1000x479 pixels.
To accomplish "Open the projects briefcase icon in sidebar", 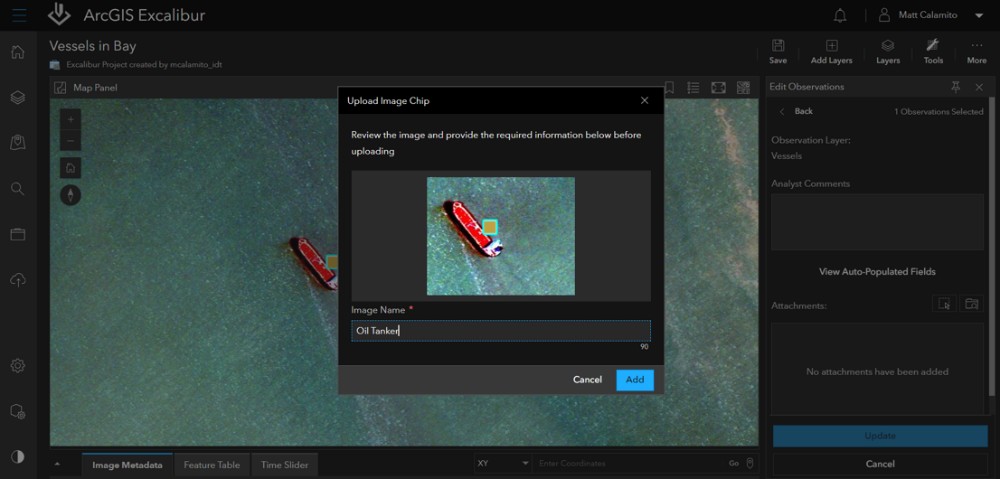I will pos(18,235).
